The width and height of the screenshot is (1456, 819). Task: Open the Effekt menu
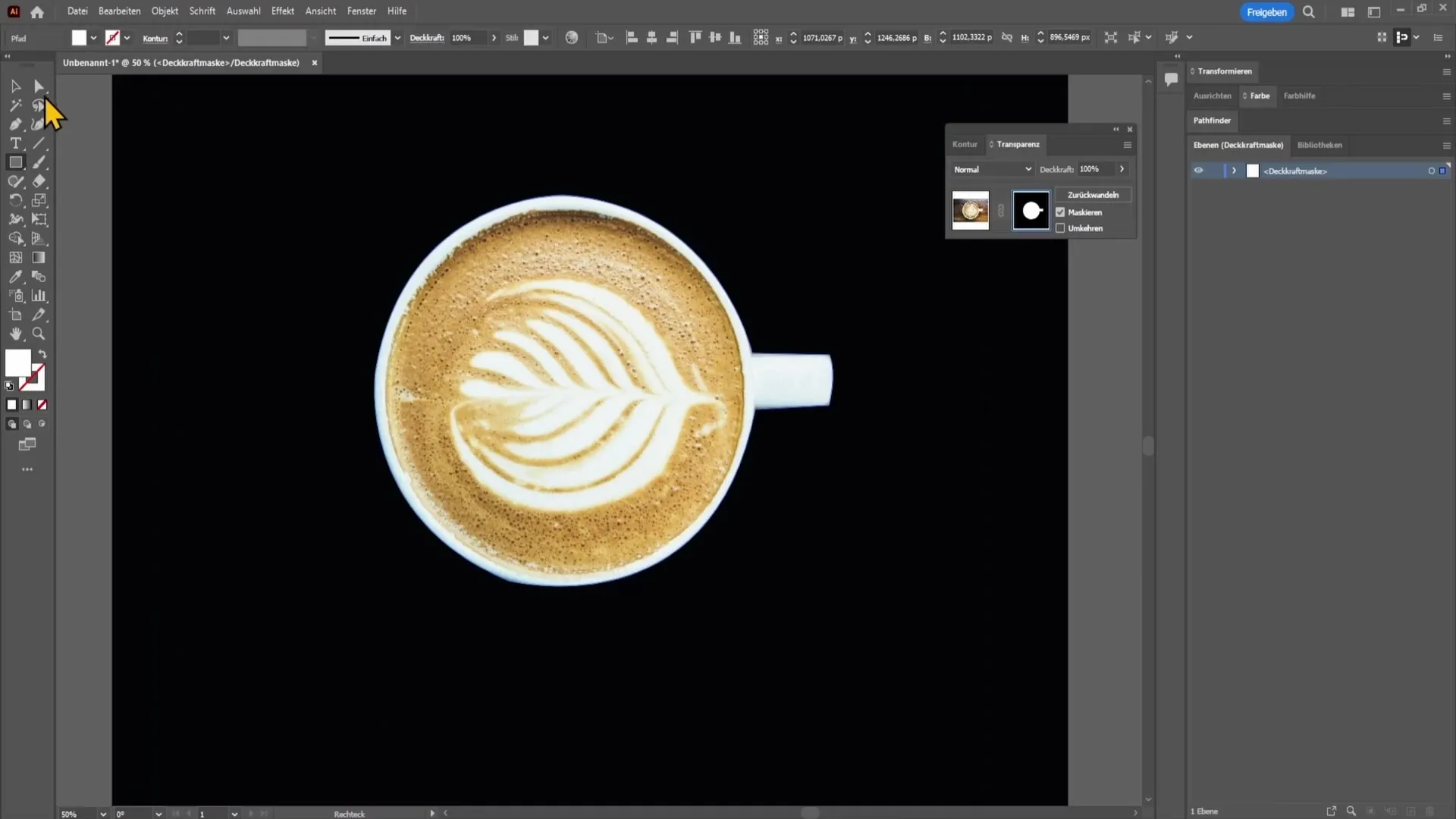pyautogui.click(x=283, y=11)
